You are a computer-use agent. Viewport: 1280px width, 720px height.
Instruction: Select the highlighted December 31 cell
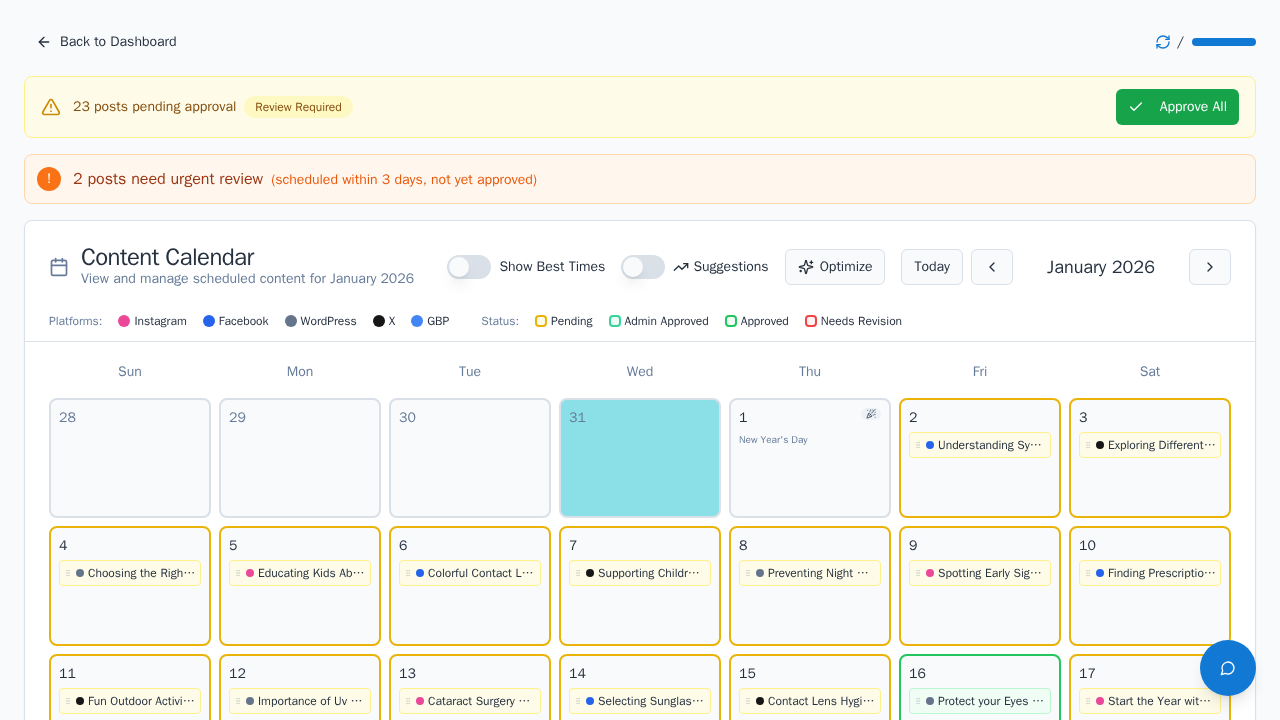[640, 458]
